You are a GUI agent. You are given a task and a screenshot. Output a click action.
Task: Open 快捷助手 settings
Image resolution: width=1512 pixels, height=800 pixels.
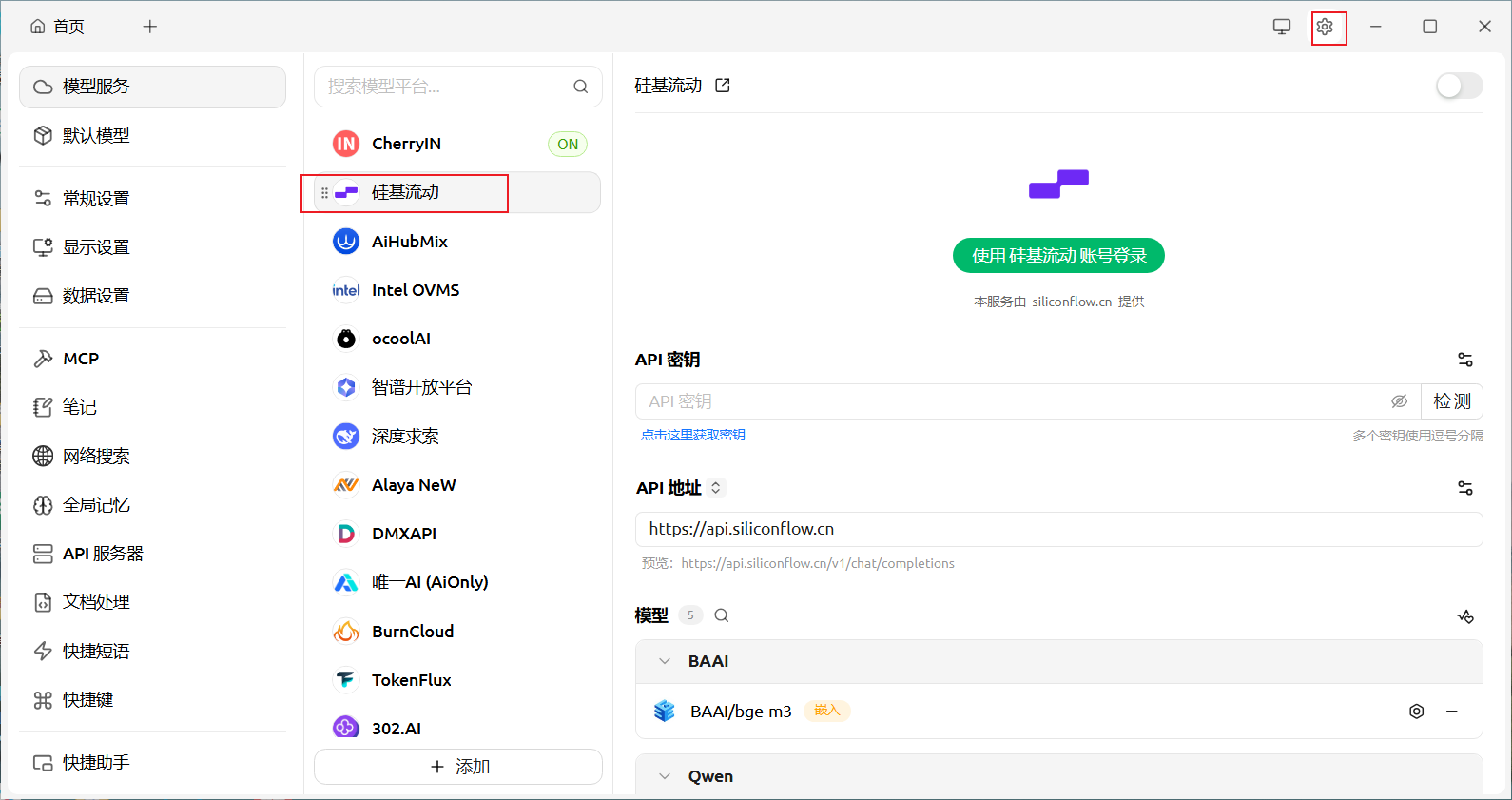coord(152,763)
